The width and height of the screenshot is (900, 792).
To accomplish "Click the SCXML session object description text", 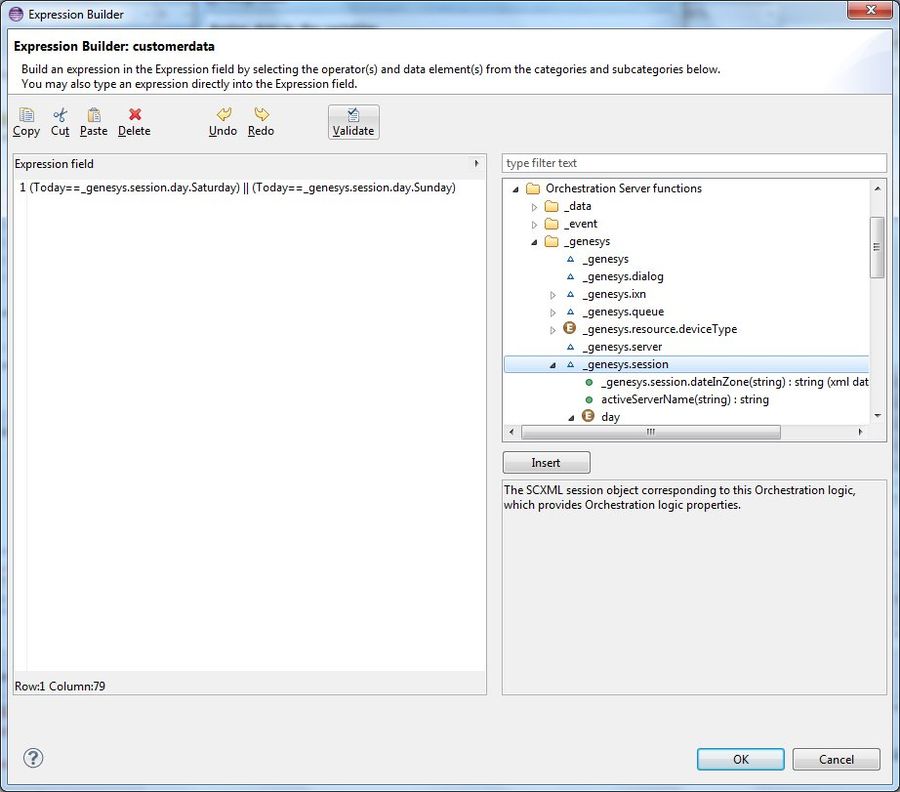I will 680,498.
